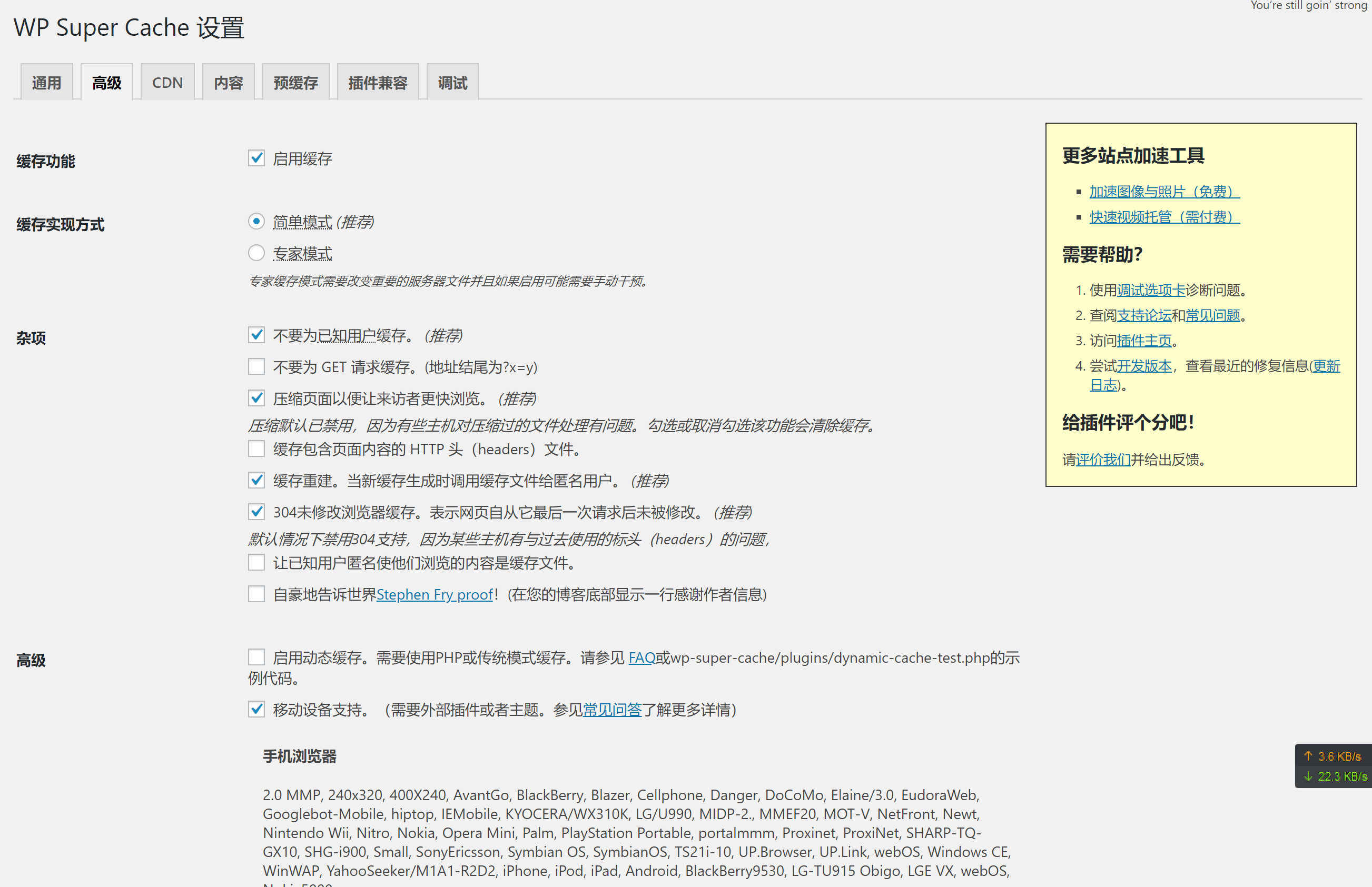Choose the 专家模式 radio button
Viewport: 1372px width, 887px height.
[256, 253]
